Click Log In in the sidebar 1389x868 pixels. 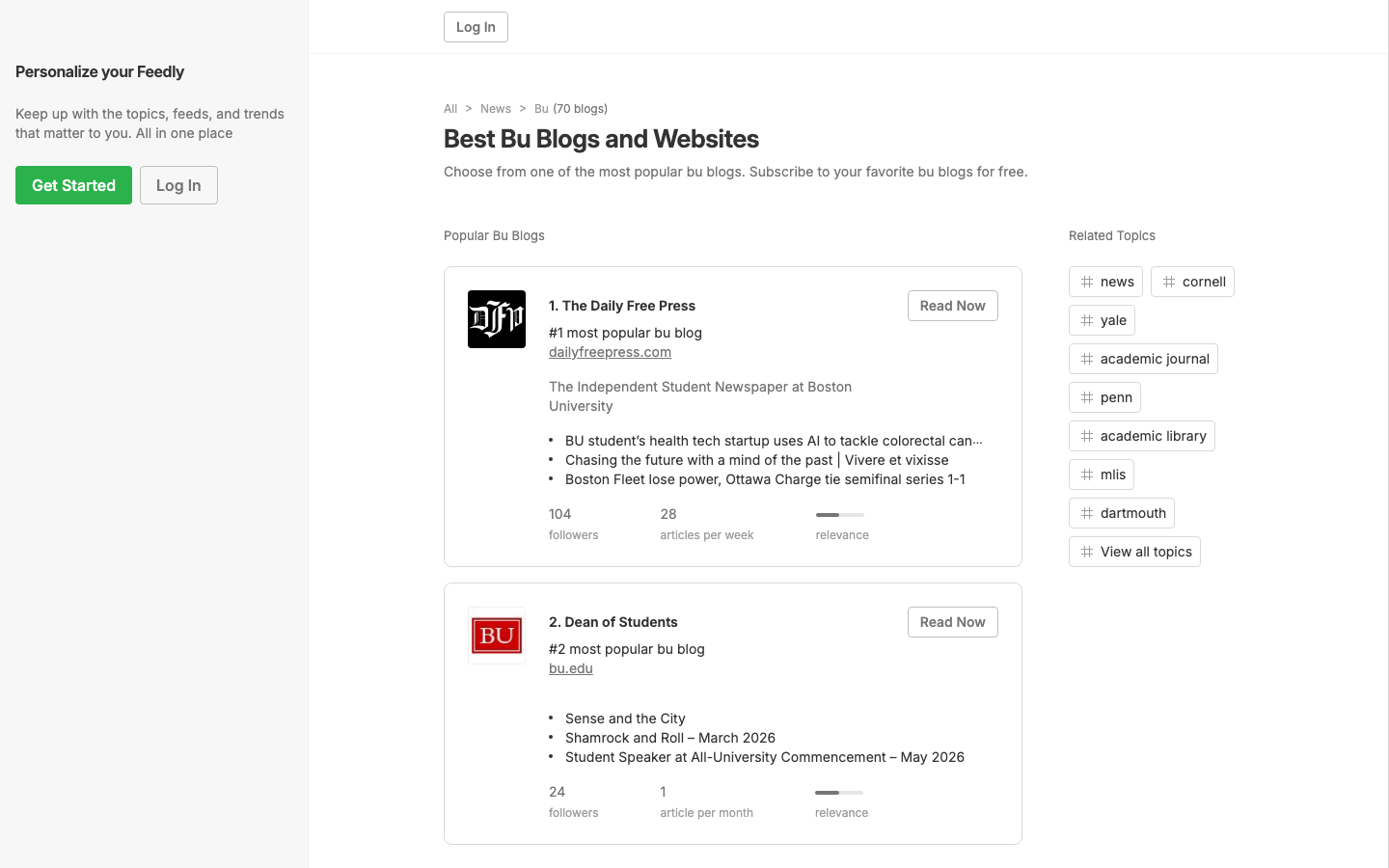point(178,185)
